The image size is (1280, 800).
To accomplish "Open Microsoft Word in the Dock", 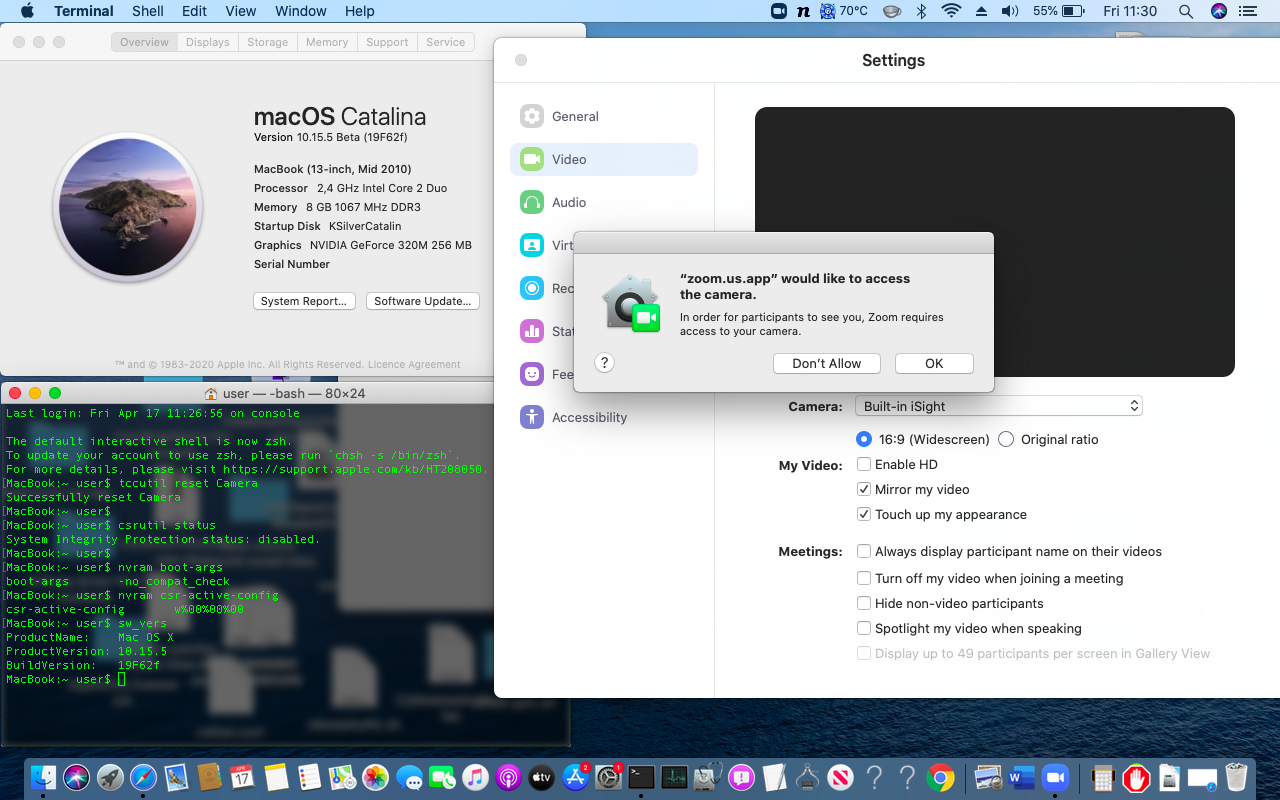I will (1021, 777).
